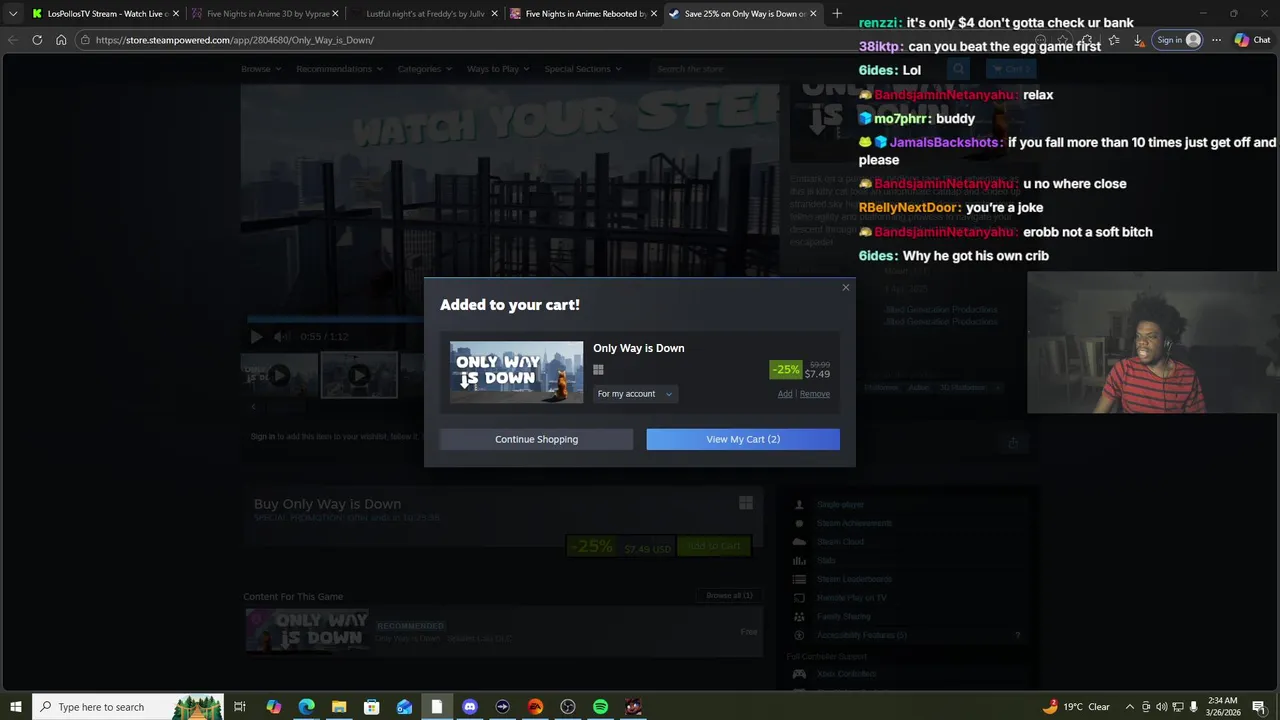Open the Ways to Play store menu

498,69
